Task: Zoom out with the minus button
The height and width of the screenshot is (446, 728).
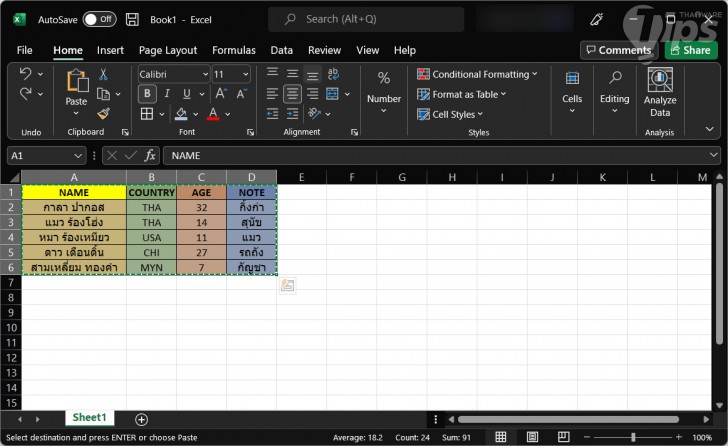Action: coord(586,437)
